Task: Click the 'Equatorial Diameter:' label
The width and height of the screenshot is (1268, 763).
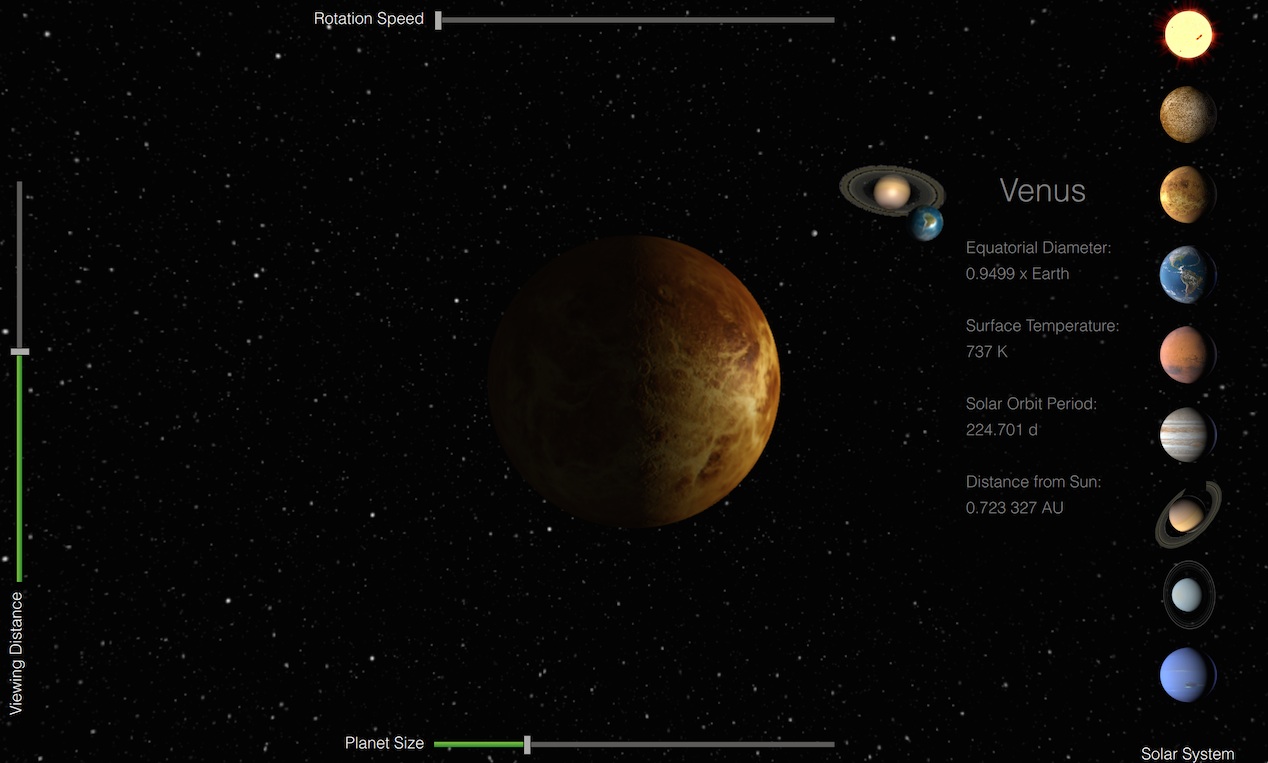Action: (1039, 247)
